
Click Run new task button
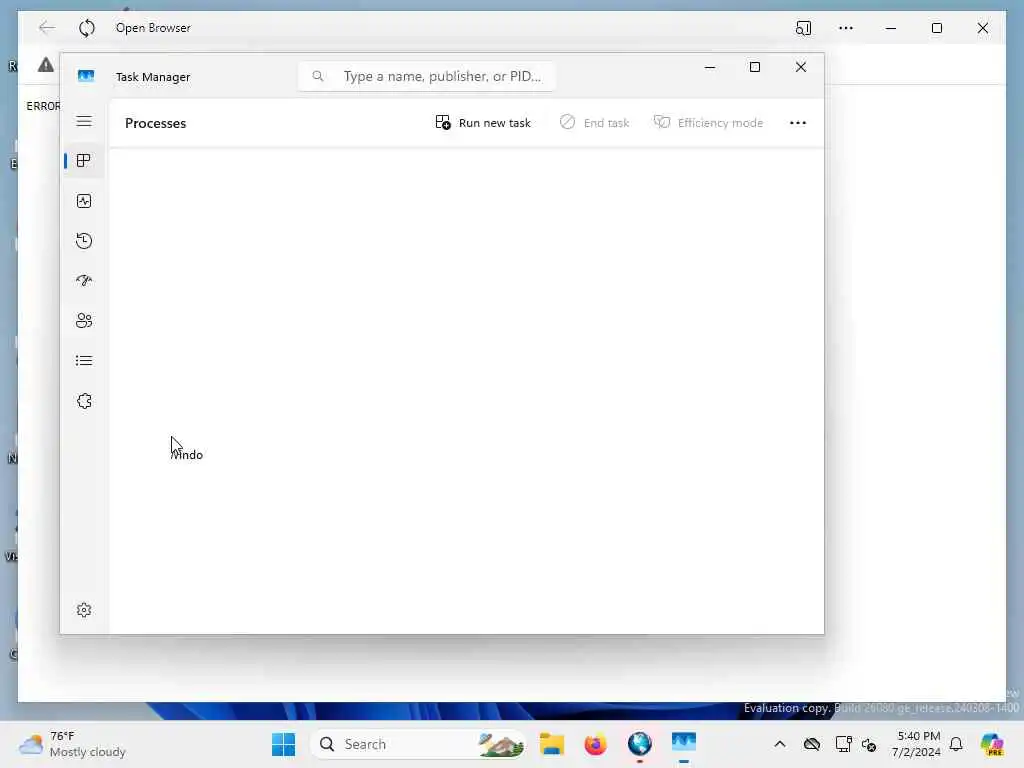tap(483, 123)
